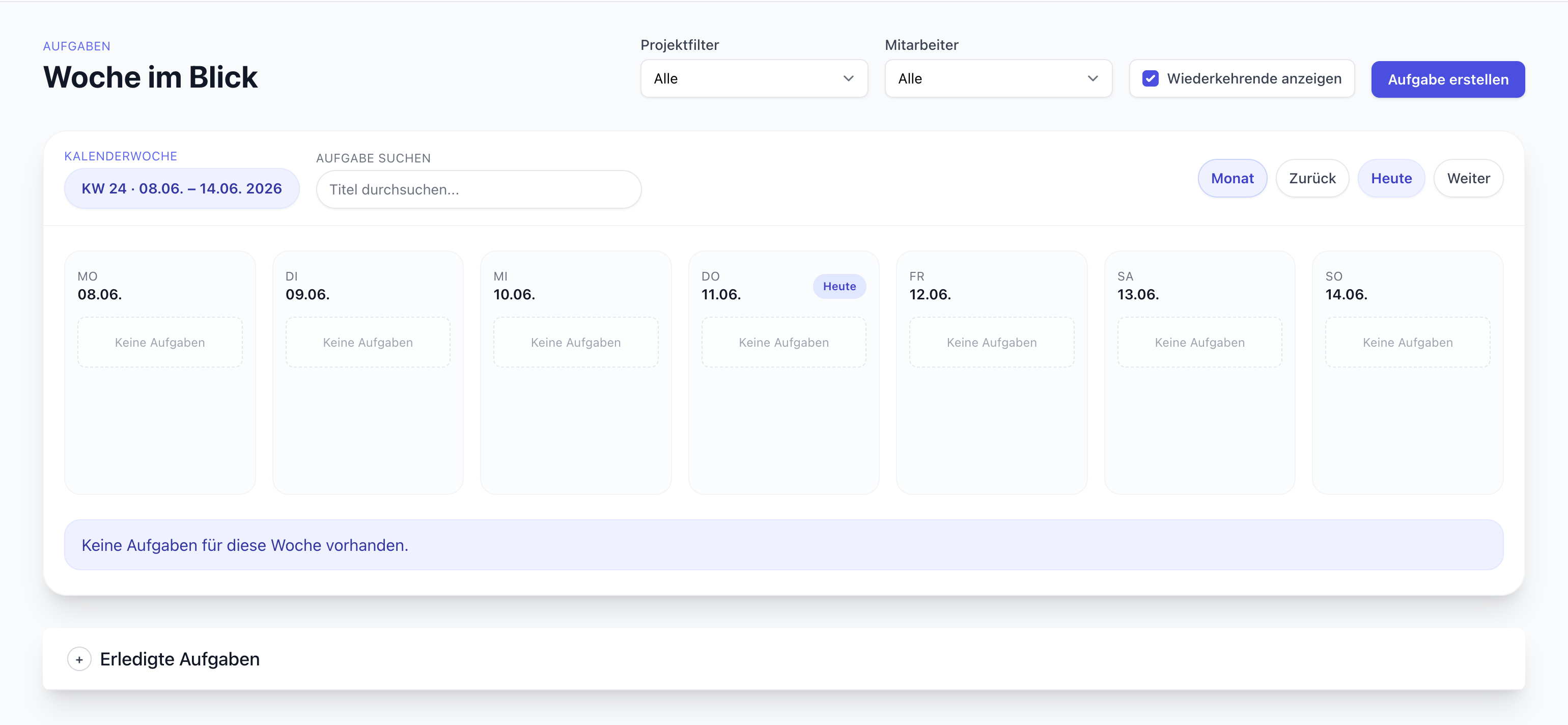The width and height of the screenshot is (1568, 725).
Task: Click the Wiederkehrende anzeigen label
Action: pos(1254,78)
